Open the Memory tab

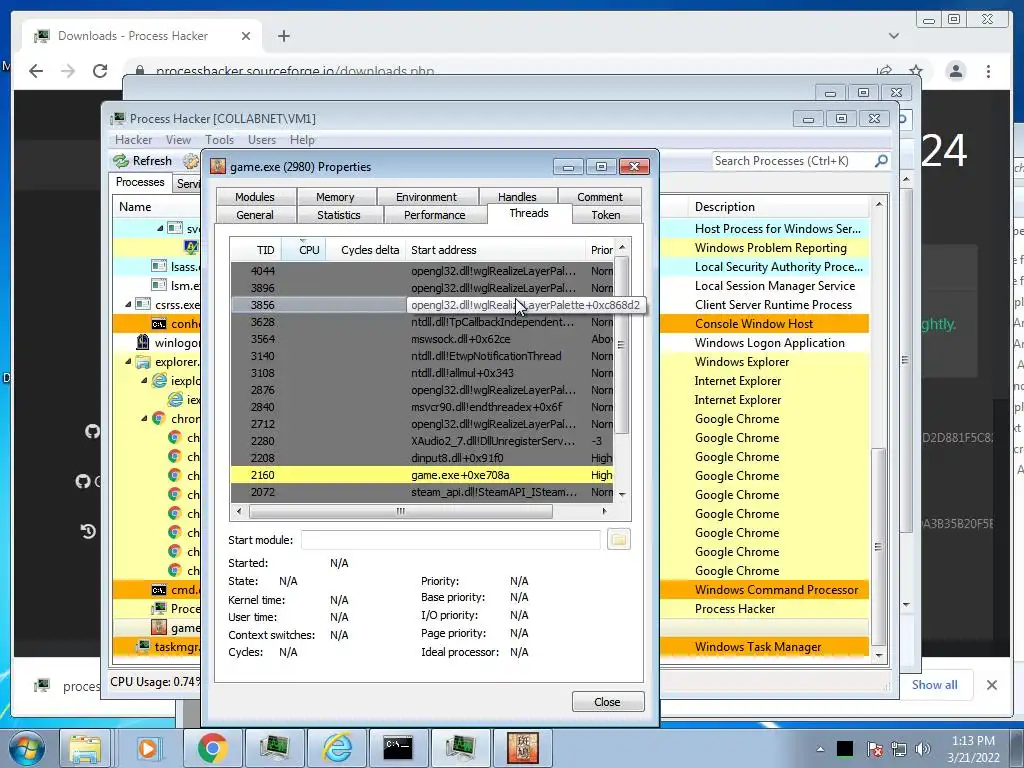[x=335, y=197]
